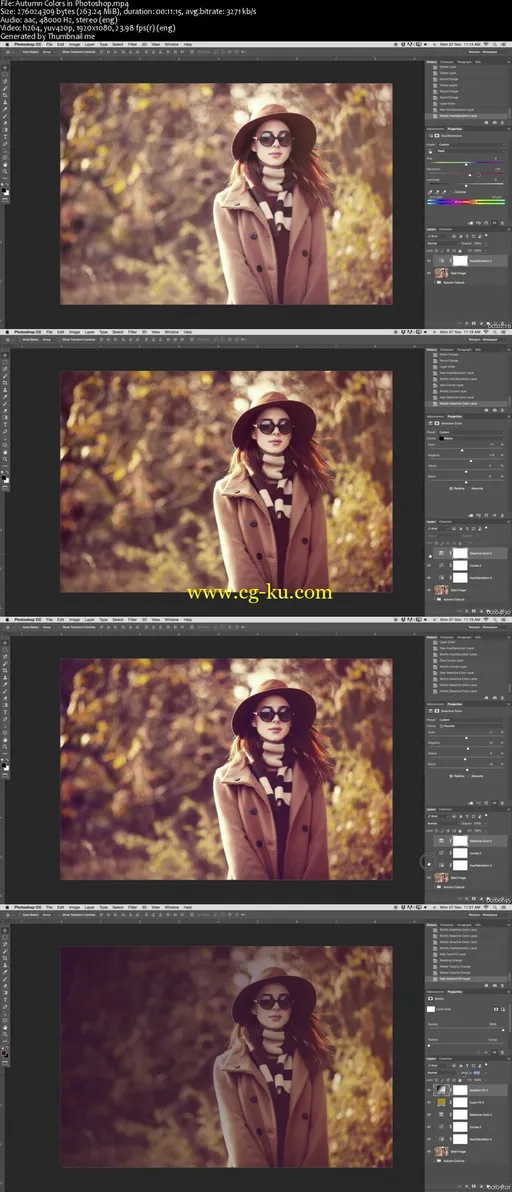512x1192 pixels.
Task: Click the Layer Mask thumbnail in the Masks properties
Action: pyautogui.click(x=431, y=1009)
